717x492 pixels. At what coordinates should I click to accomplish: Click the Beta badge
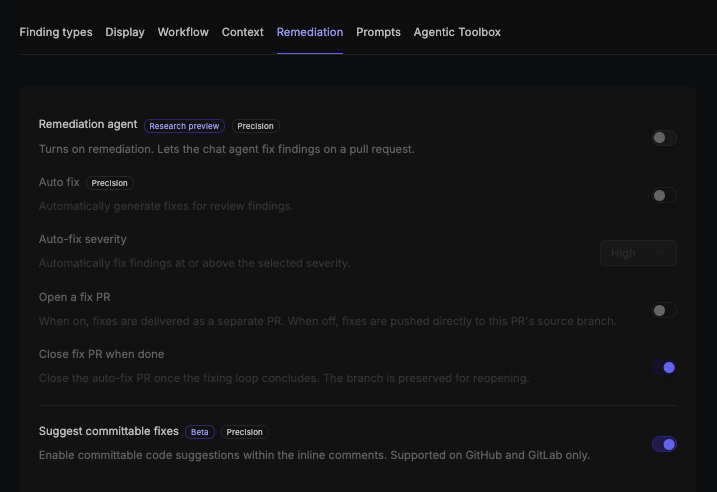pyautogui.click(x=200, y=432)
